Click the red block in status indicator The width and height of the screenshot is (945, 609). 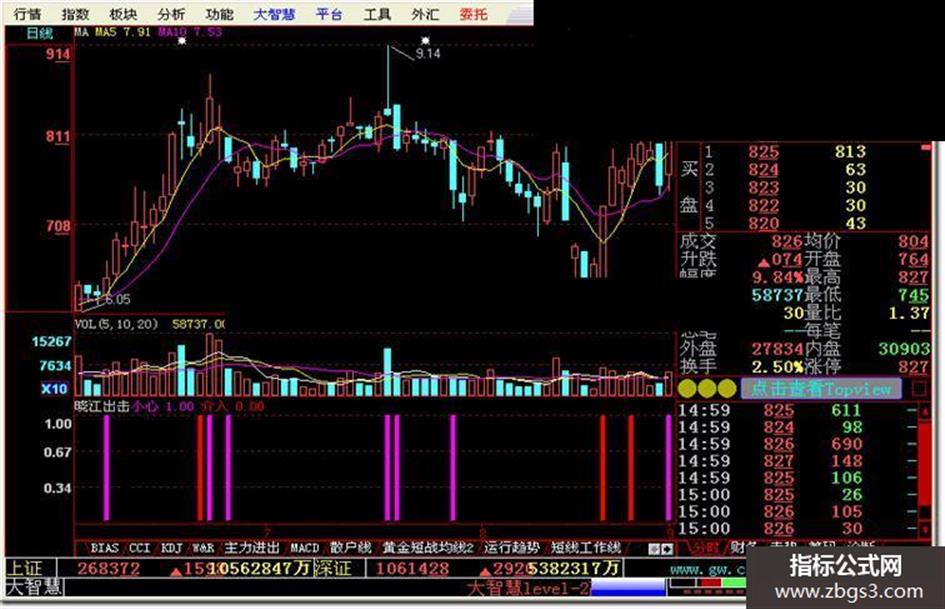coord(712,583)
